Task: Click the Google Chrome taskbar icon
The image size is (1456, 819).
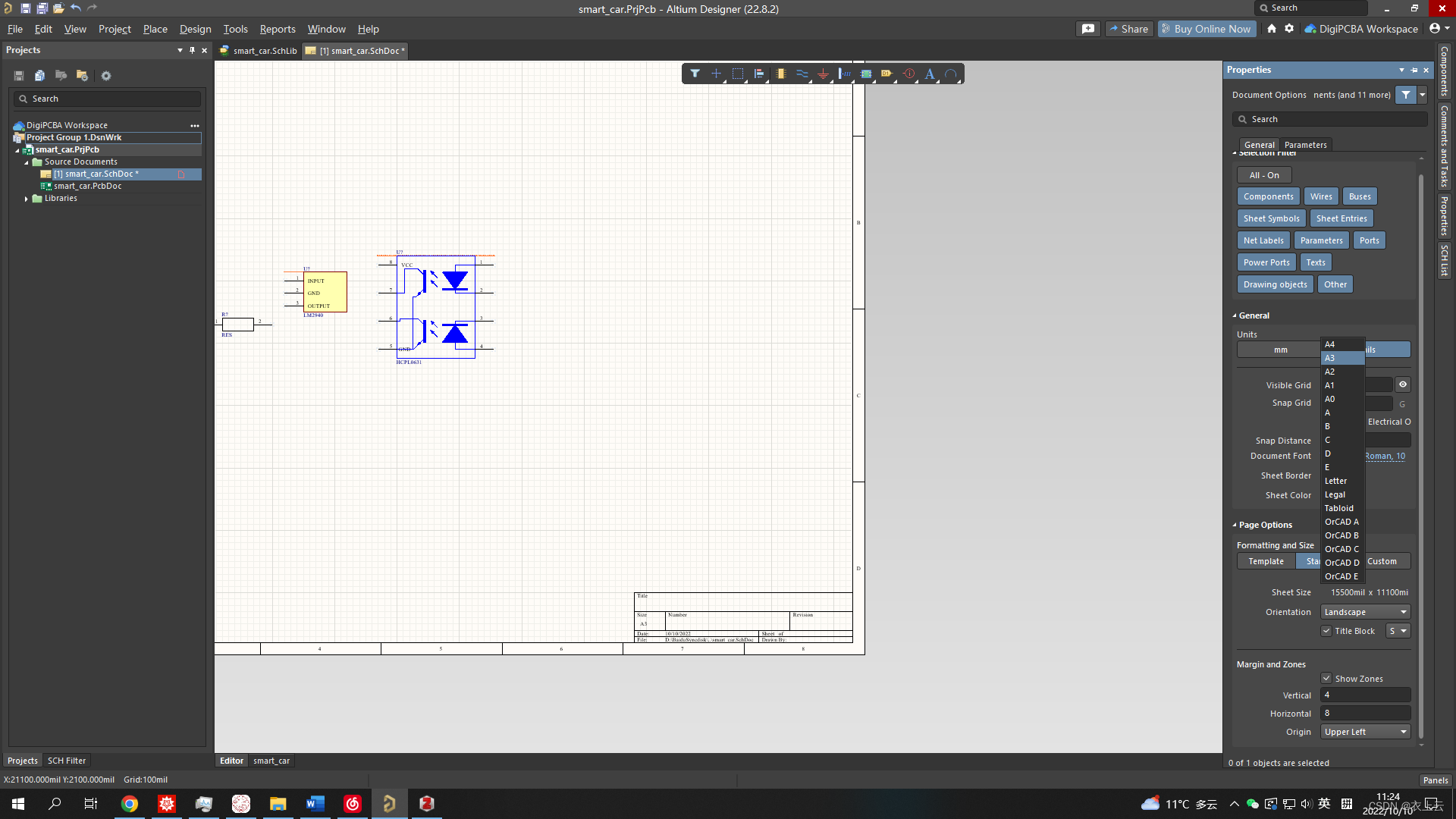Action: pyautogui.click(x=130, y=804)
